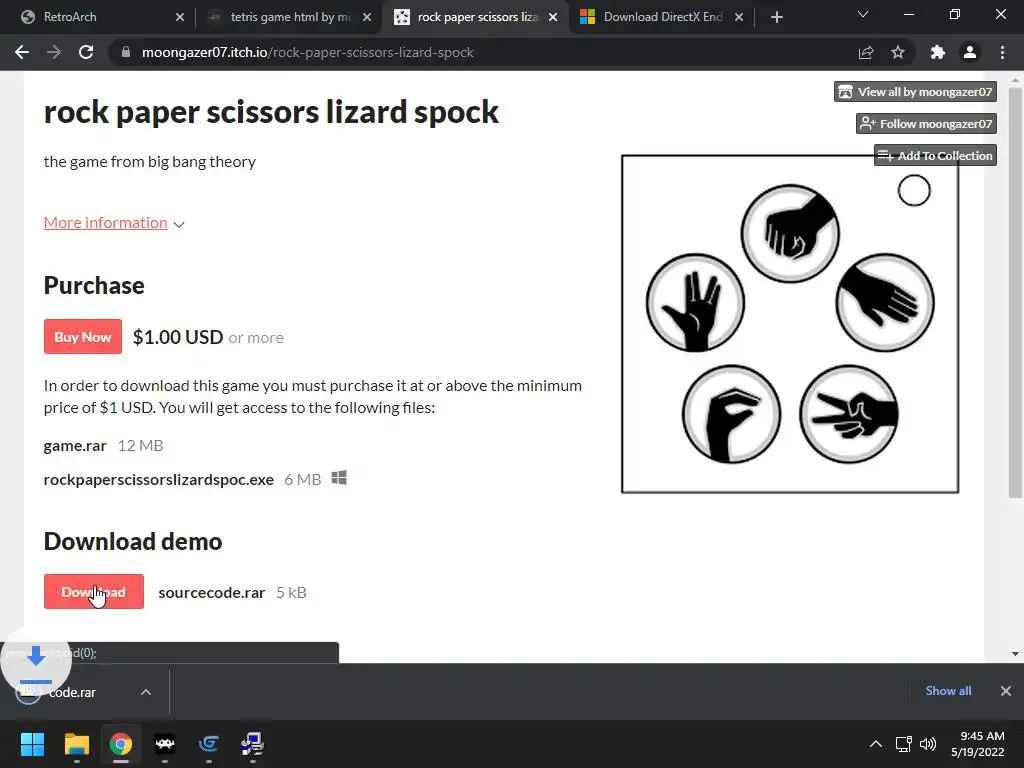The height and width of the screenshot is (768, 1024).
Task: Go back to the previous page
Action: 22,52
